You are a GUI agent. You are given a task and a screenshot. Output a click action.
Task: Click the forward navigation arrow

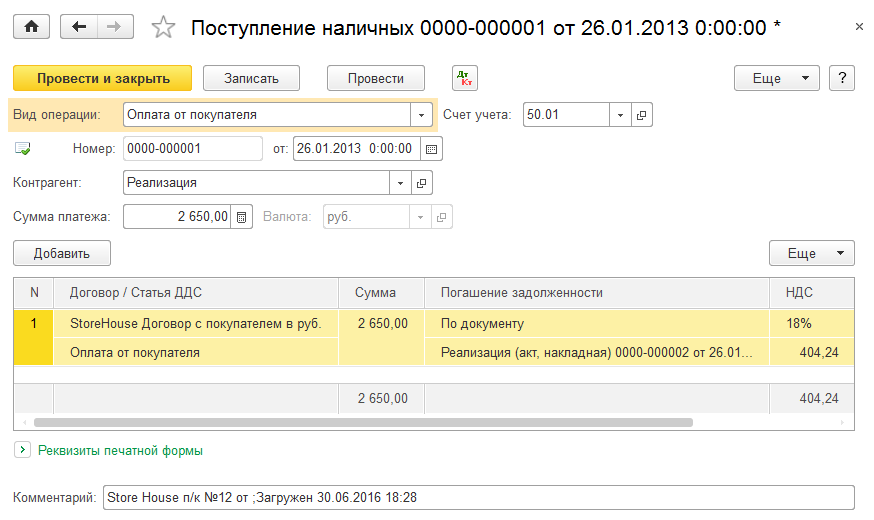coord(115,27)
